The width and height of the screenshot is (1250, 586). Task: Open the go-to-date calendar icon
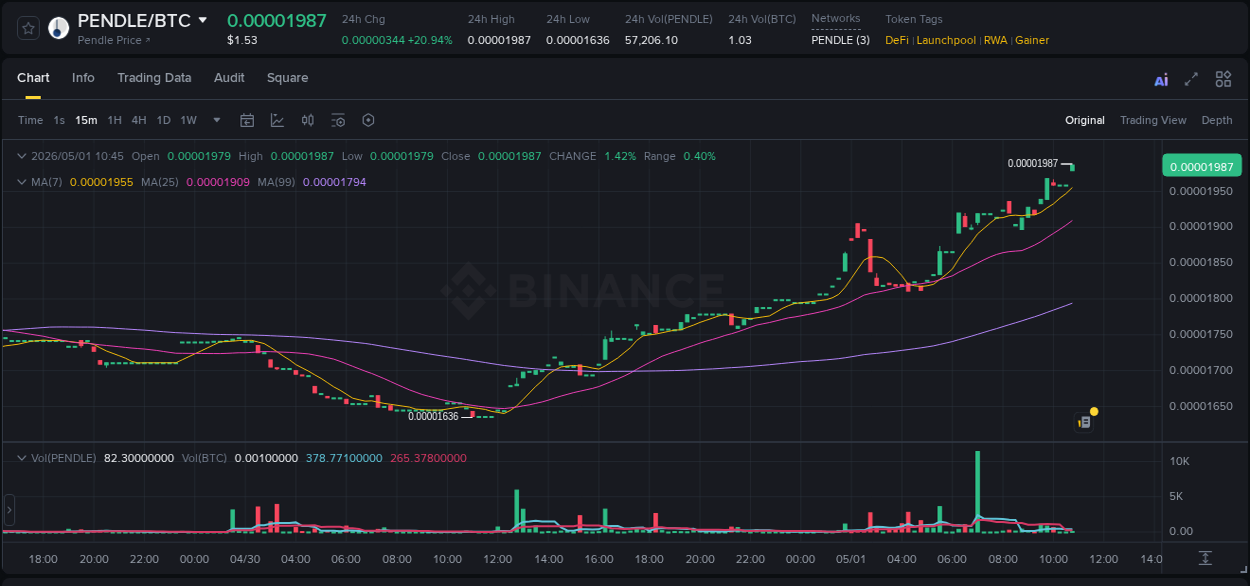247,120
